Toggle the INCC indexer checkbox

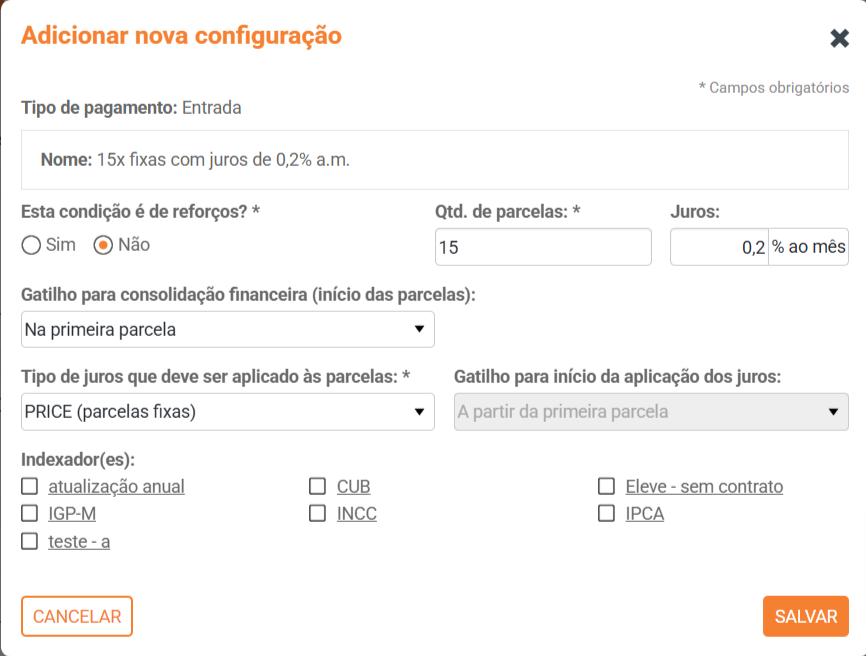tap(318, 514)
